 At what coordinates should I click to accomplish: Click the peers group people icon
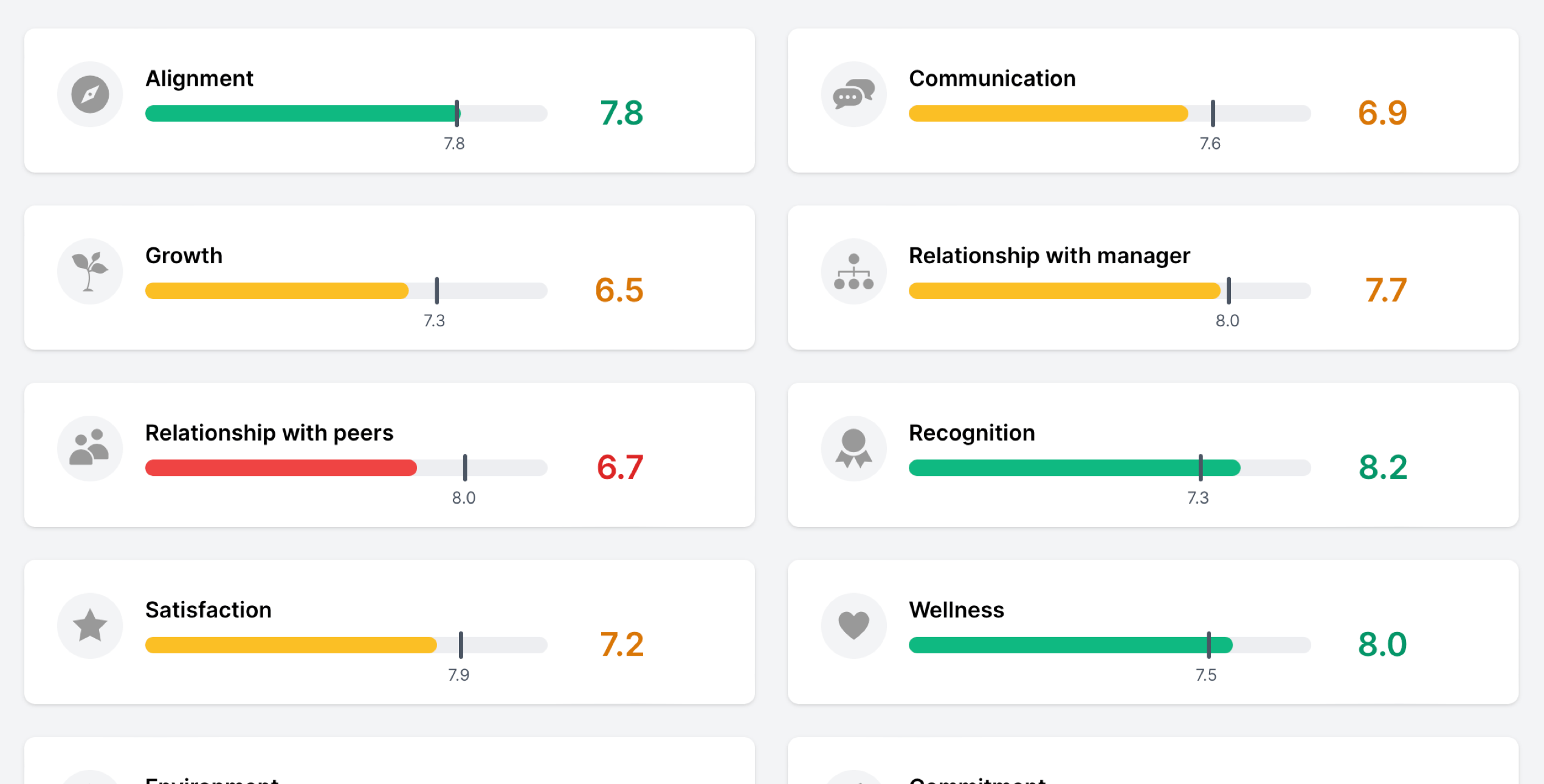(x=90, y=449)
